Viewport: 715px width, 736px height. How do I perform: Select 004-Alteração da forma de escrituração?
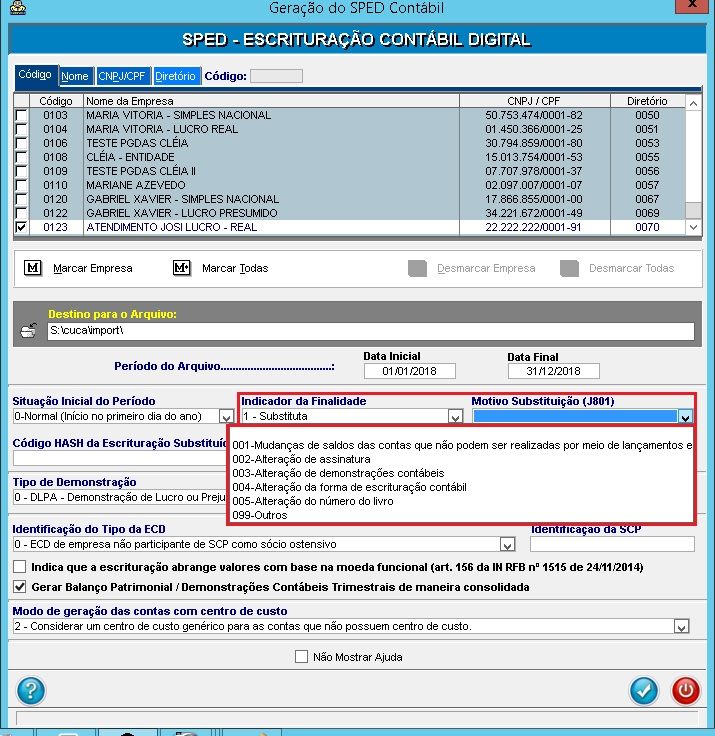click(x=462, y=487)
